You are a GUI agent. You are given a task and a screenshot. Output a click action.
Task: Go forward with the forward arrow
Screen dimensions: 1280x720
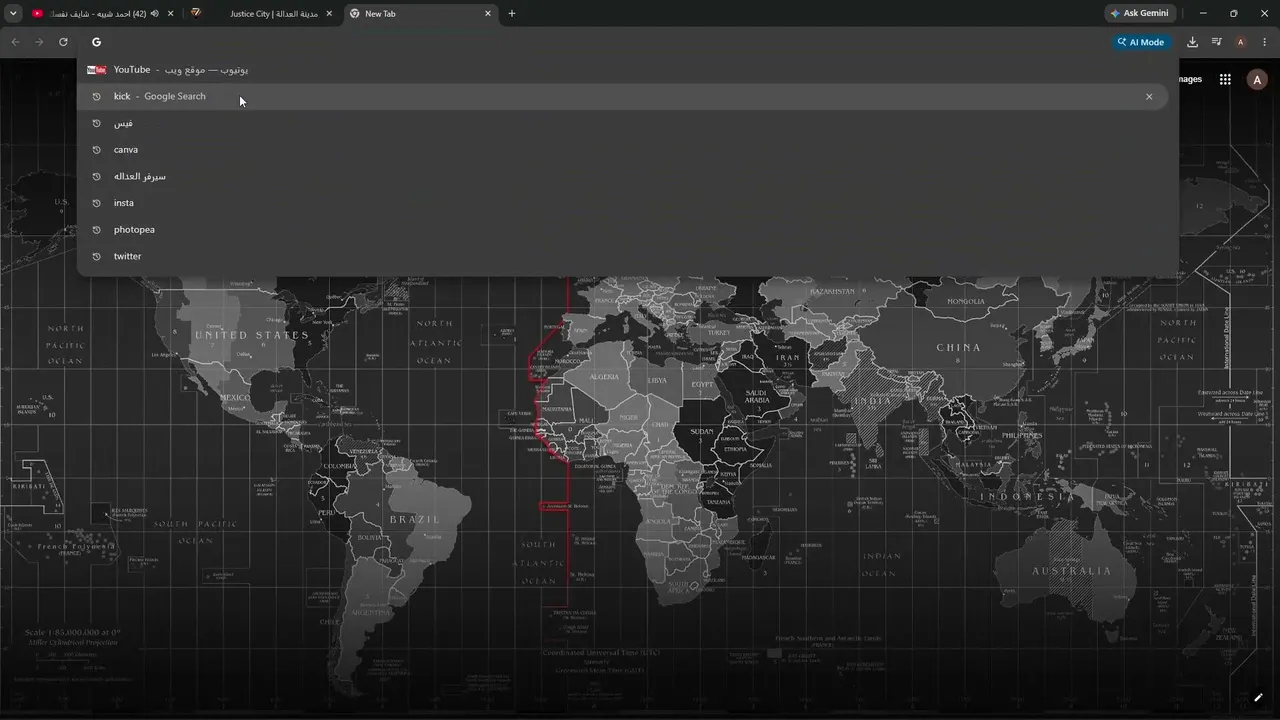39,42
